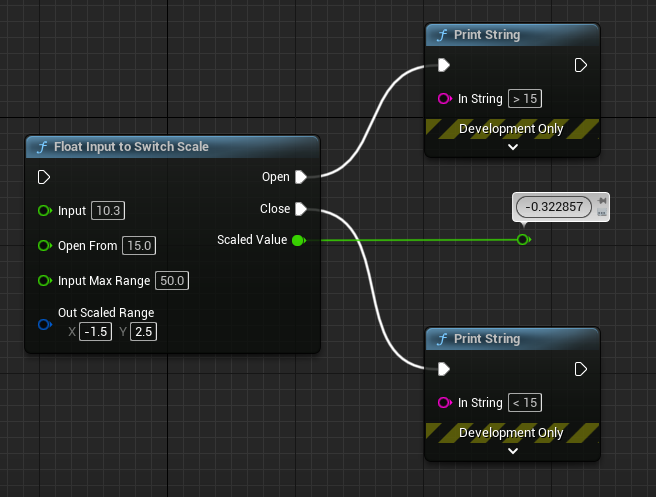Click the green Input Max Range pin

click(x=43, y=280)
